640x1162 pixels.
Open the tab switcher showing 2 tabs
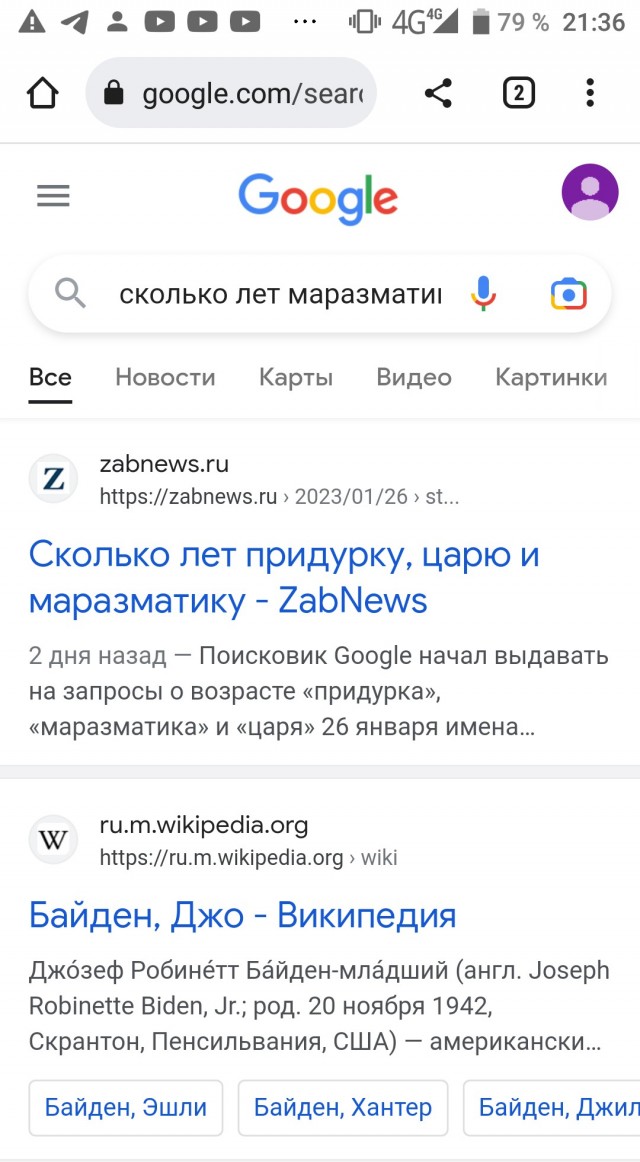point(518,93)
